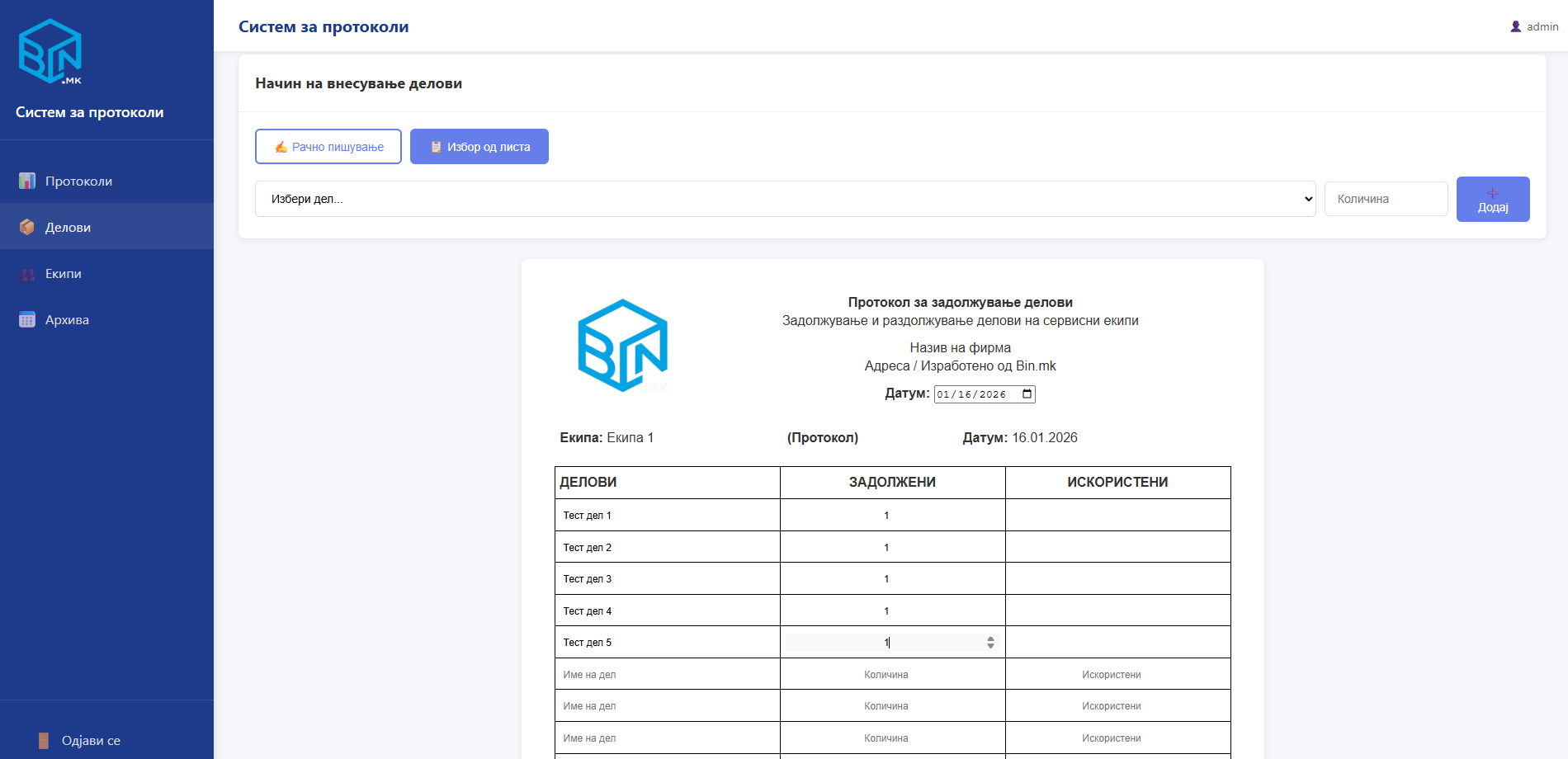Focus the Количина input beside Додај
The height and width of the screenshot is (759, 1568).
click(1386, 199)
